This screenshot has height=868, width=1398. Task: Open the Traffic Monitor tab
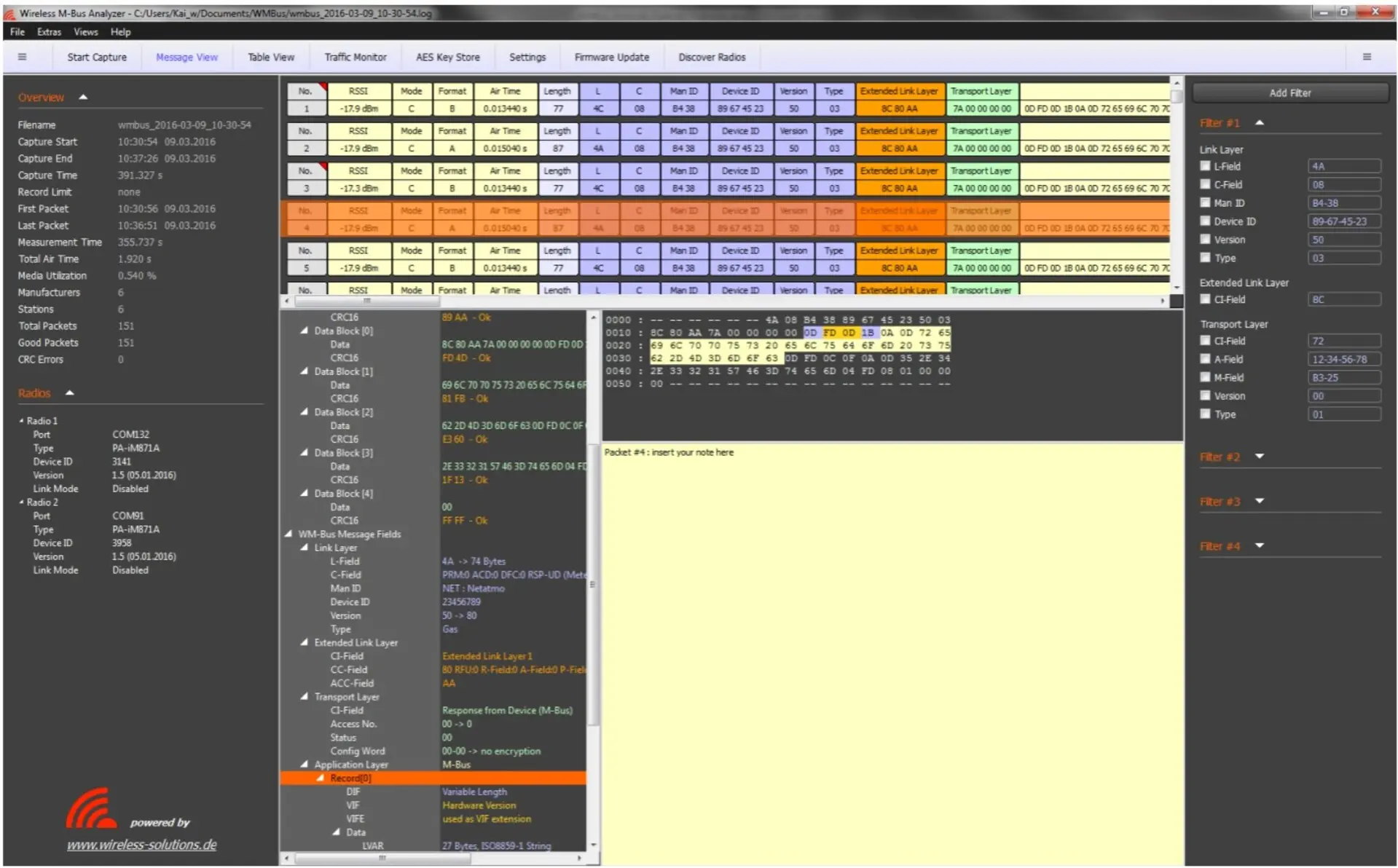(356, 57)
